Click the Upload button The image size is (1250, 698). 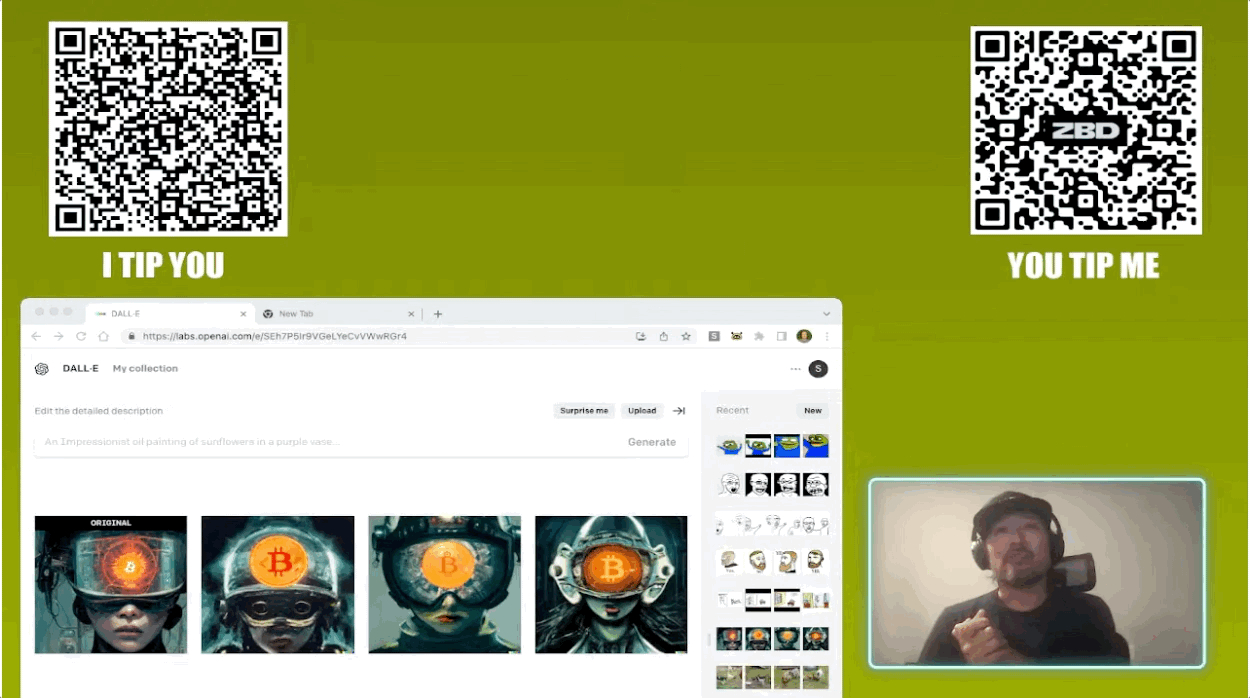coord(642,411)
